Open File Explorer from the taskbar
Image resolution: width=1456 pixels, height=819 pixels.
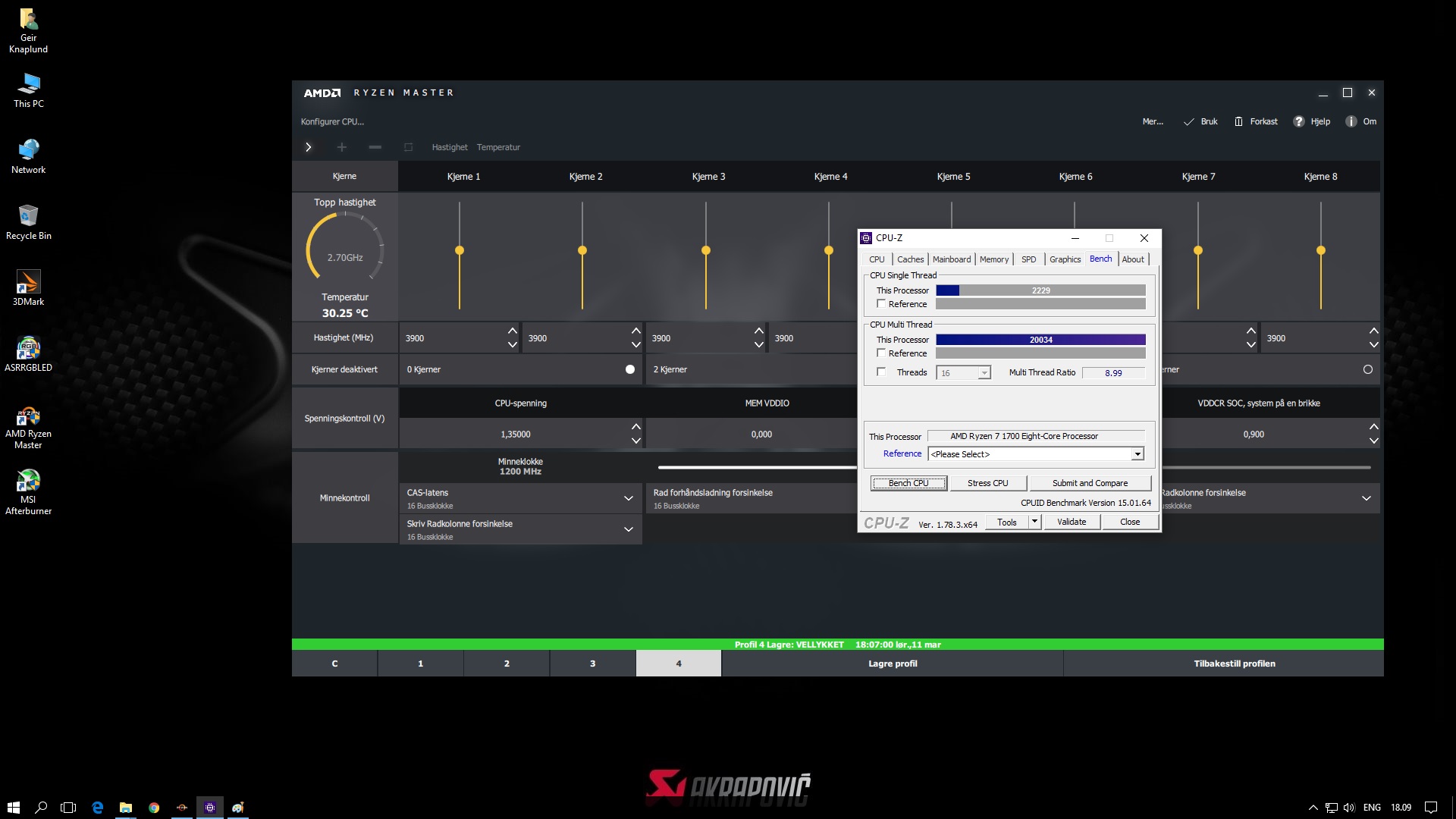tap(125, 808)
